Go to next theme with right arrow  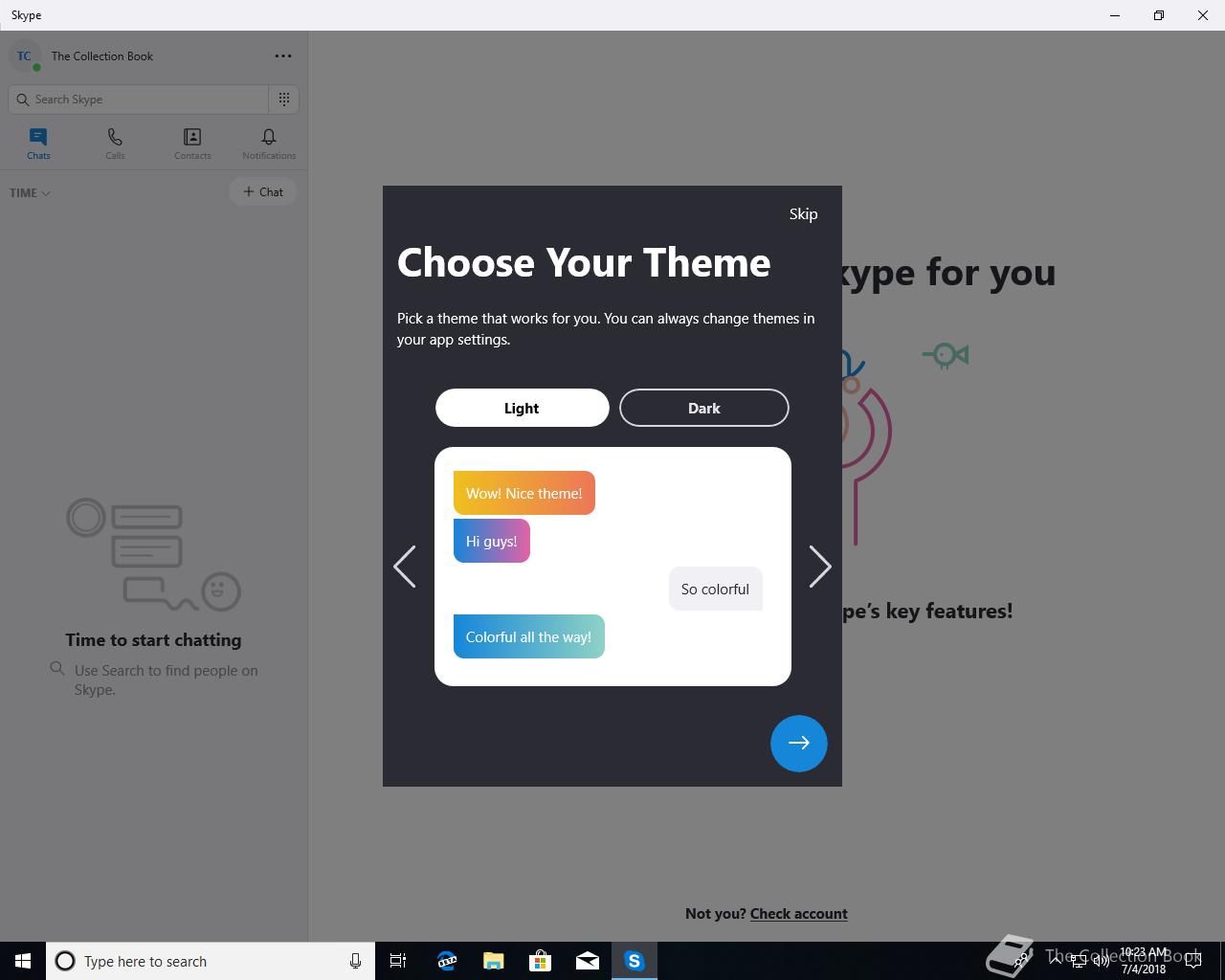point(820,567)
